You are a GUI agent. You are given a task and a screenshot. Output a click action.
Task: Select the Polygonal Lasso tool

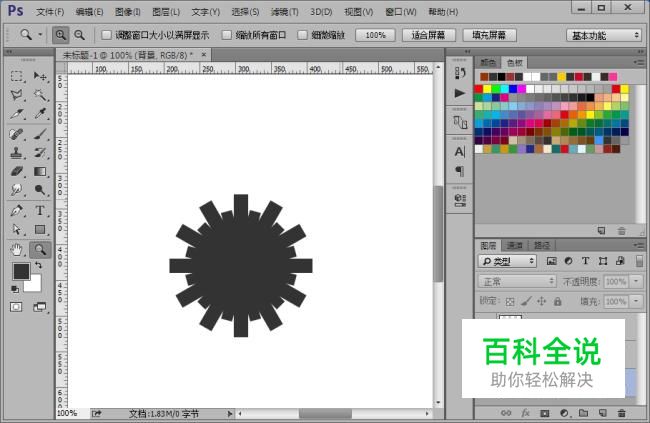pos(17,95)
